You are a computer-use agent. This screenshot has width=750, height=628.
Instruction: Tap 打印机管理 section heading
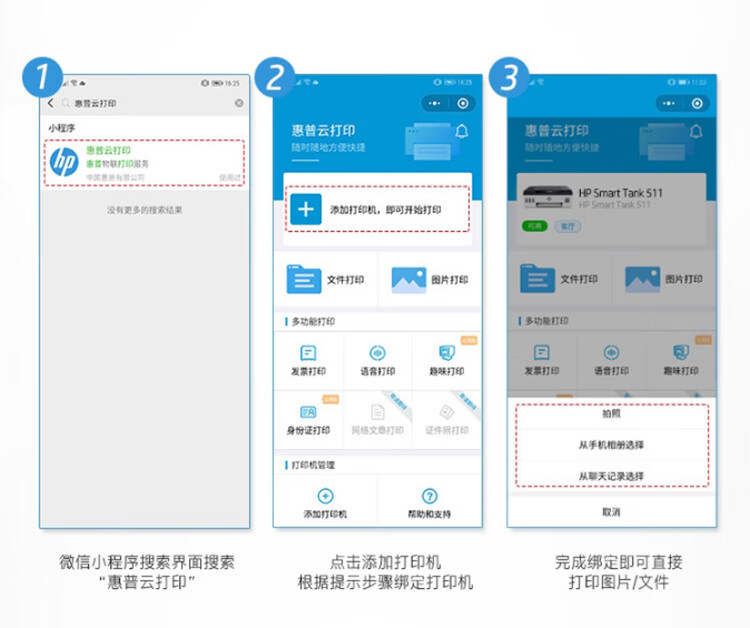point(313,465)
